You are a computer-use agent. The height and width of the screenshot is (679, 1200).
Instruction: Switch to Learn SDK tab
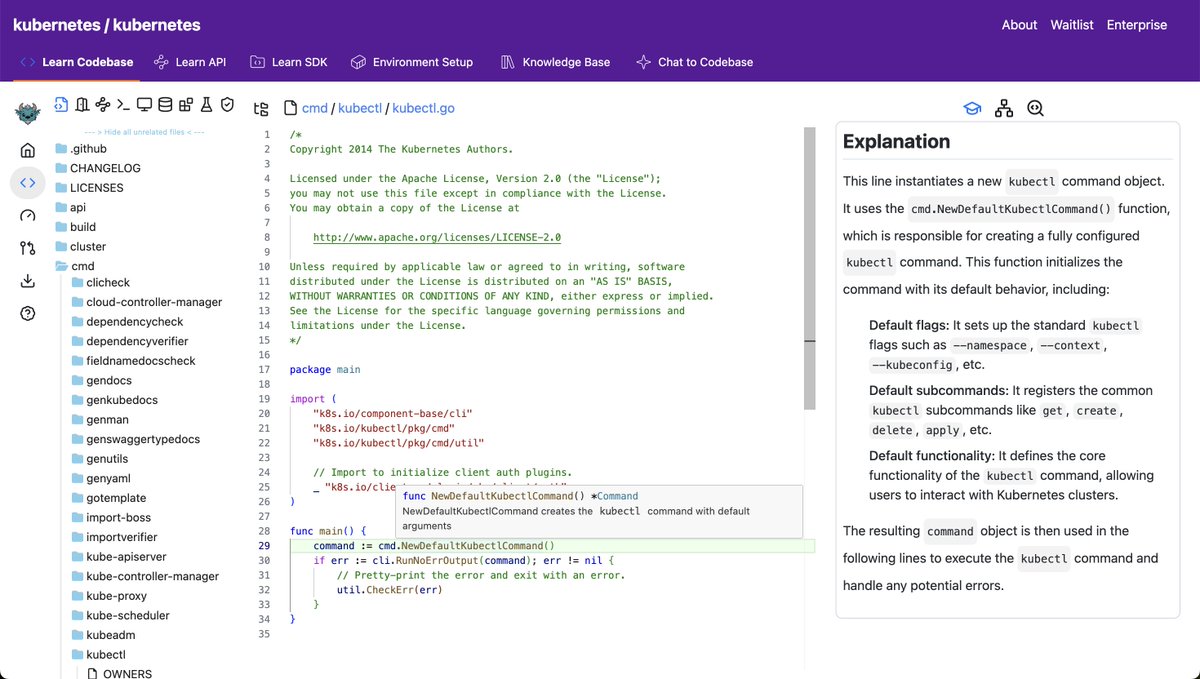tap(289, 62)
